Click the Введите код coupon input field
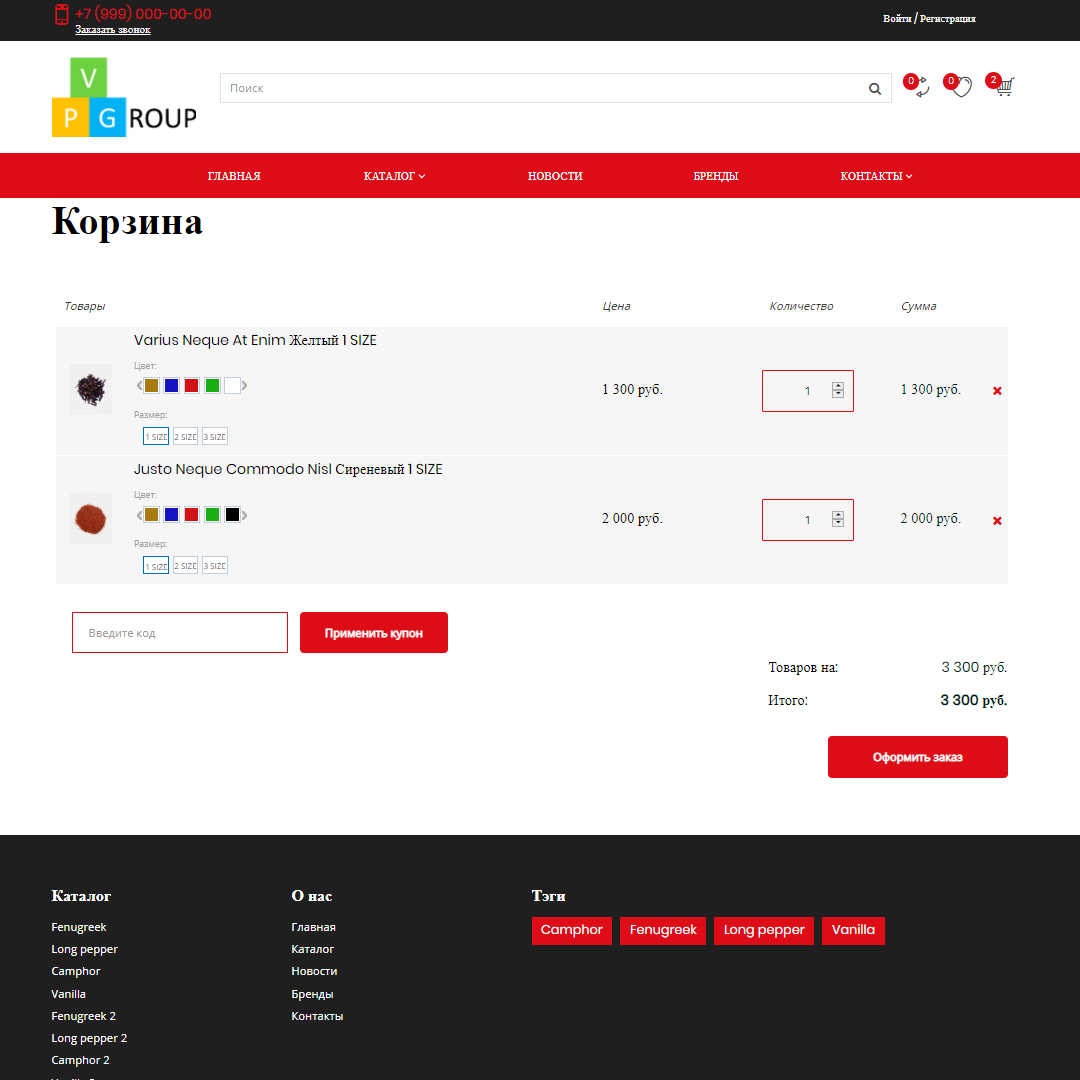Viewport: 1080px width, 1080px height. [x=179, y=632]
